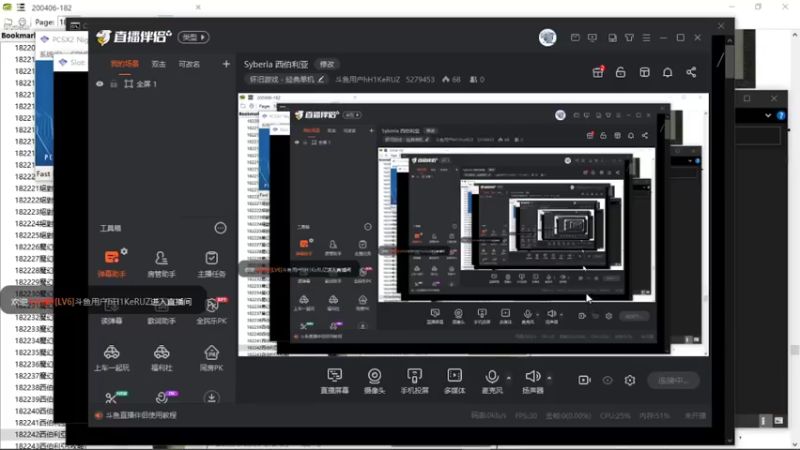Click bookmark row 182228 in background window
The height and width of the screenshot is (450, 800).
point(33,270)
